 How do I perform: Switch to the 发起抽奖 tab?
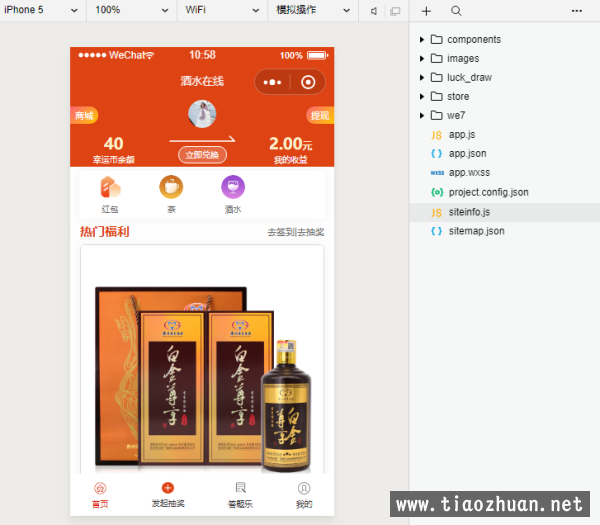tap(168, 495)
